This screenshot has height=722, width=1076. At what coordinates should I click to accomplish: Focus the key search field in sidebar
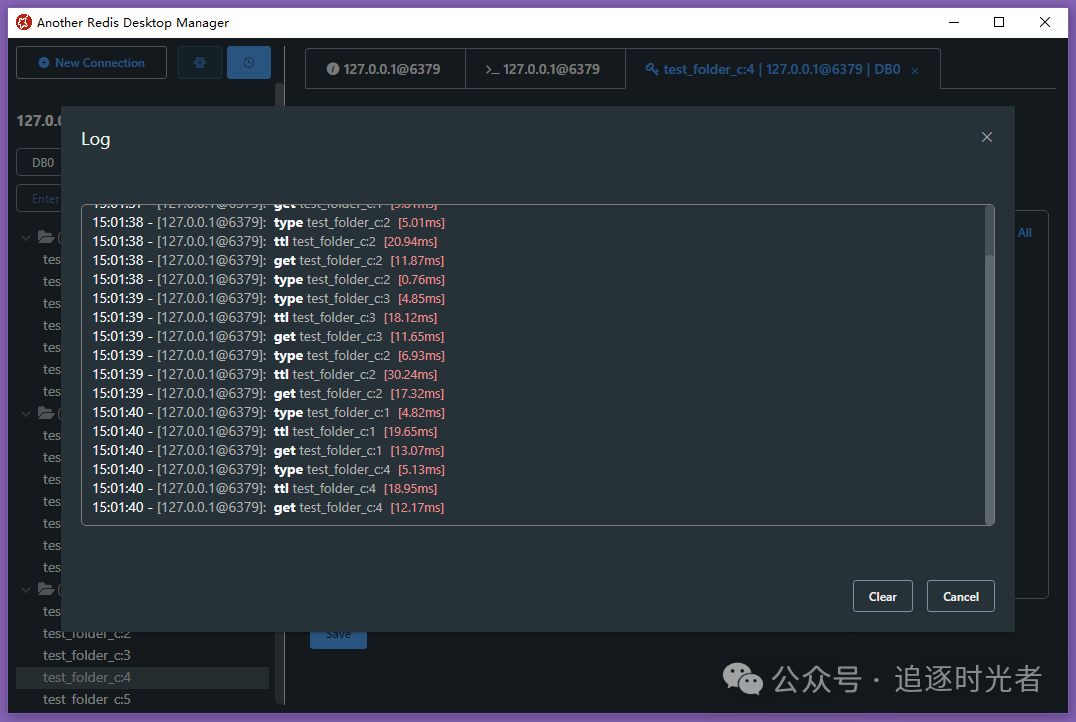tap(39, 199)
